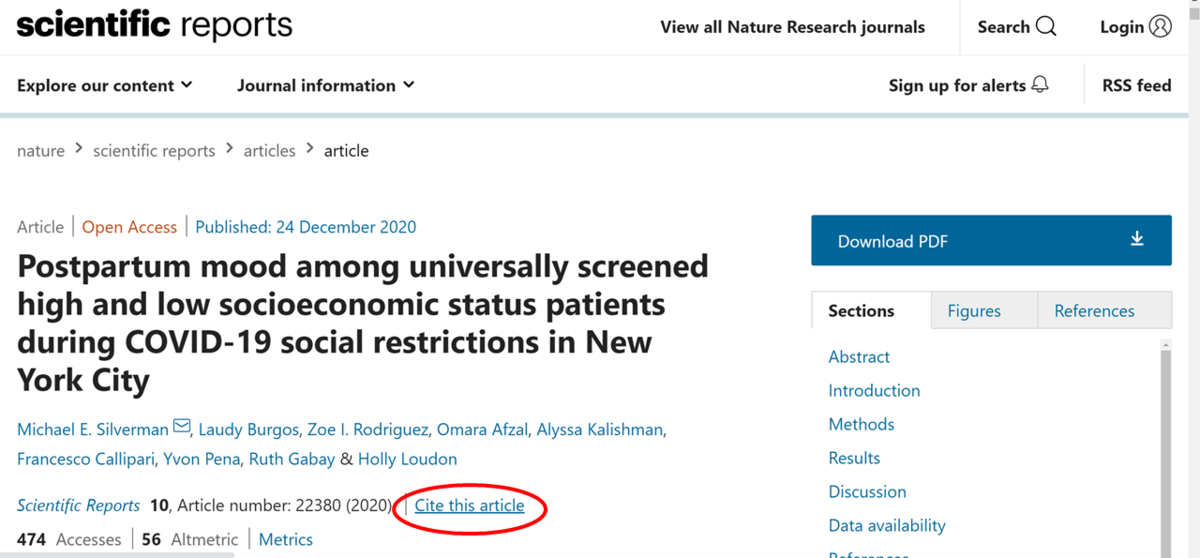Click the search magnifier icon
Image resolution: width=1200 pixels, height=558 pixels.
coord(1046,27)
